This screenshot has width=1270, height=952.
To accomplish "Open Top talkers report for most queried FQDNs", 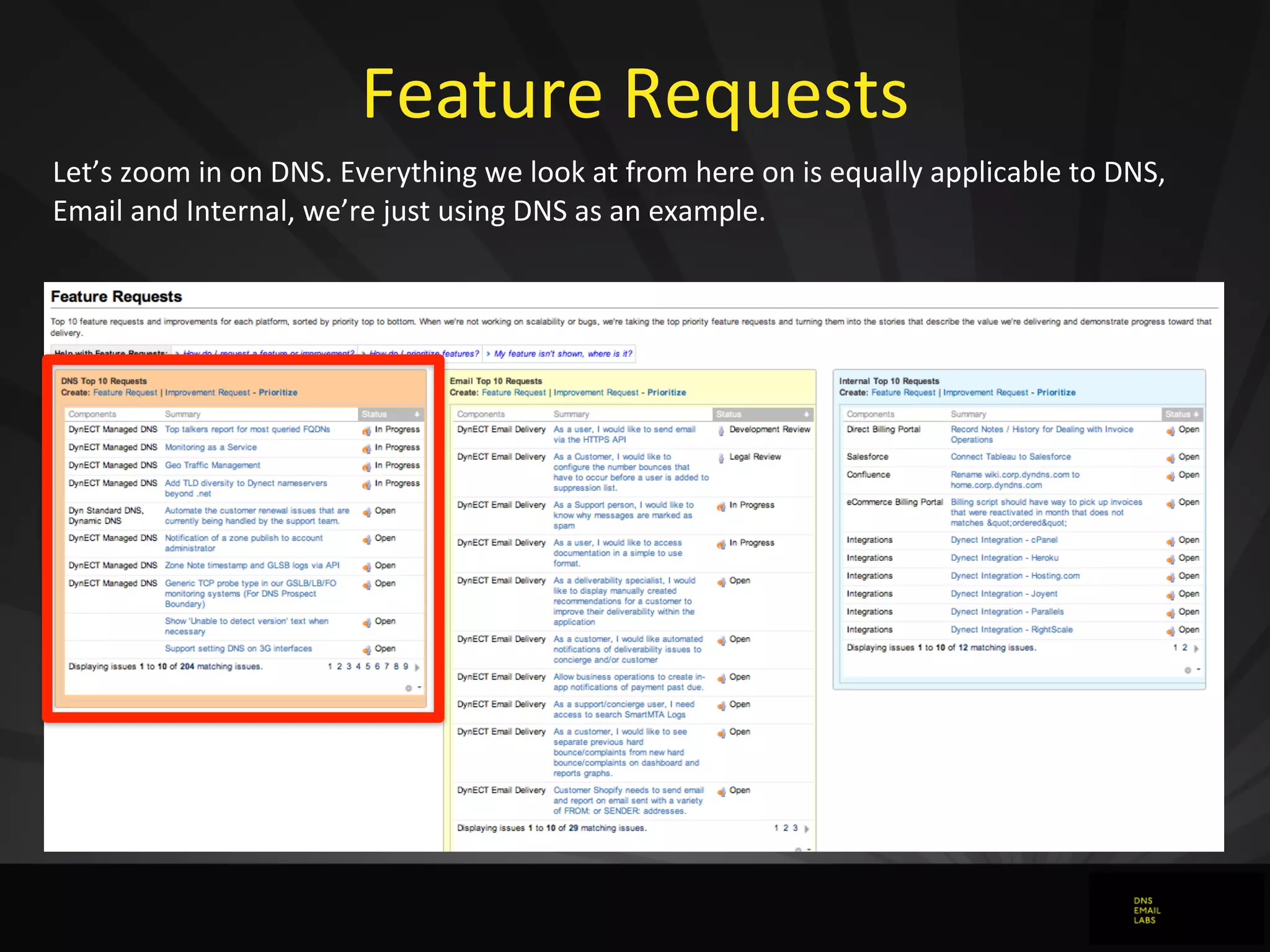I will point(247,430).
